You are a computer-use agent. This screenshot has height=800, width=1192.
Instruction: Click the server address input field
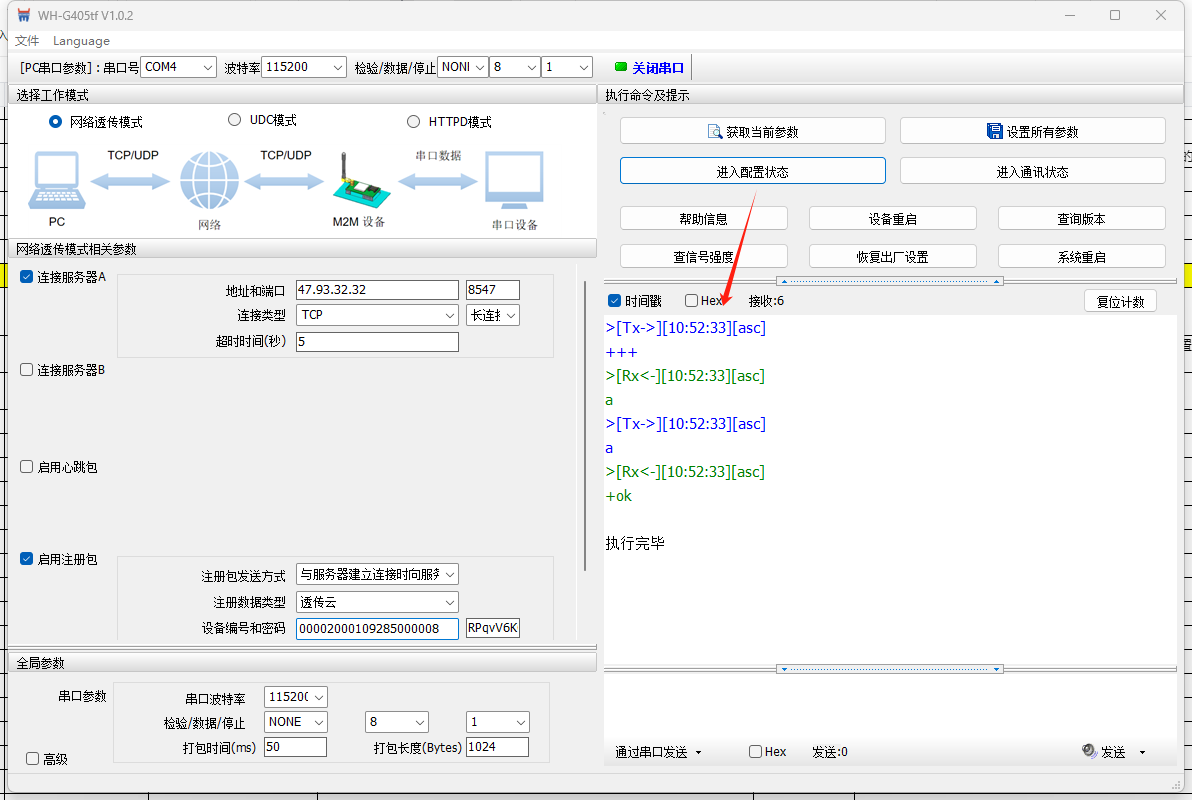pyautogui.click(x=376, y=290)
